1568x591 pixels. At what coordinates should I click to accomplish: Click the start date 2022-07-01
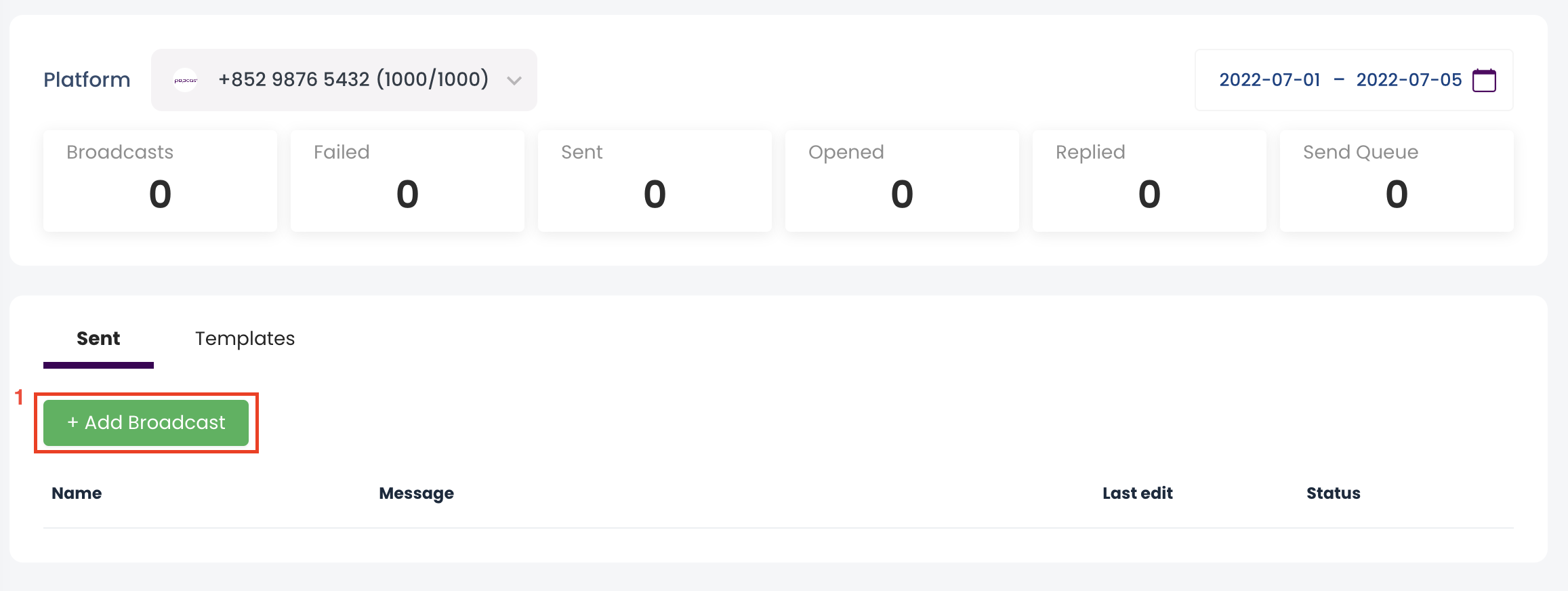tap(1269, 80)
